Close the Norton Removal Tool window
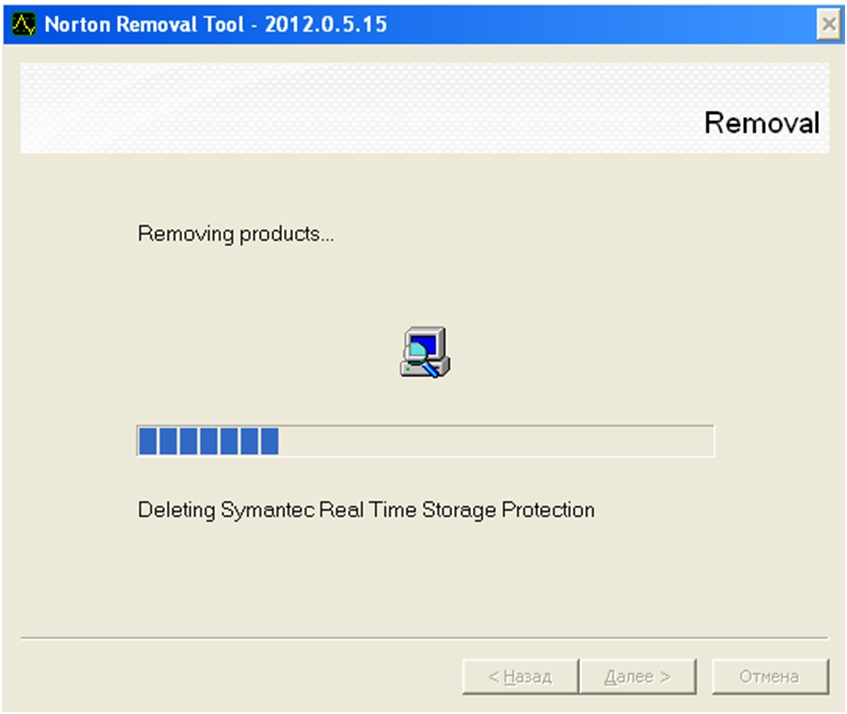The height and width of the screenshot is (714, 847). coord(829,24)
